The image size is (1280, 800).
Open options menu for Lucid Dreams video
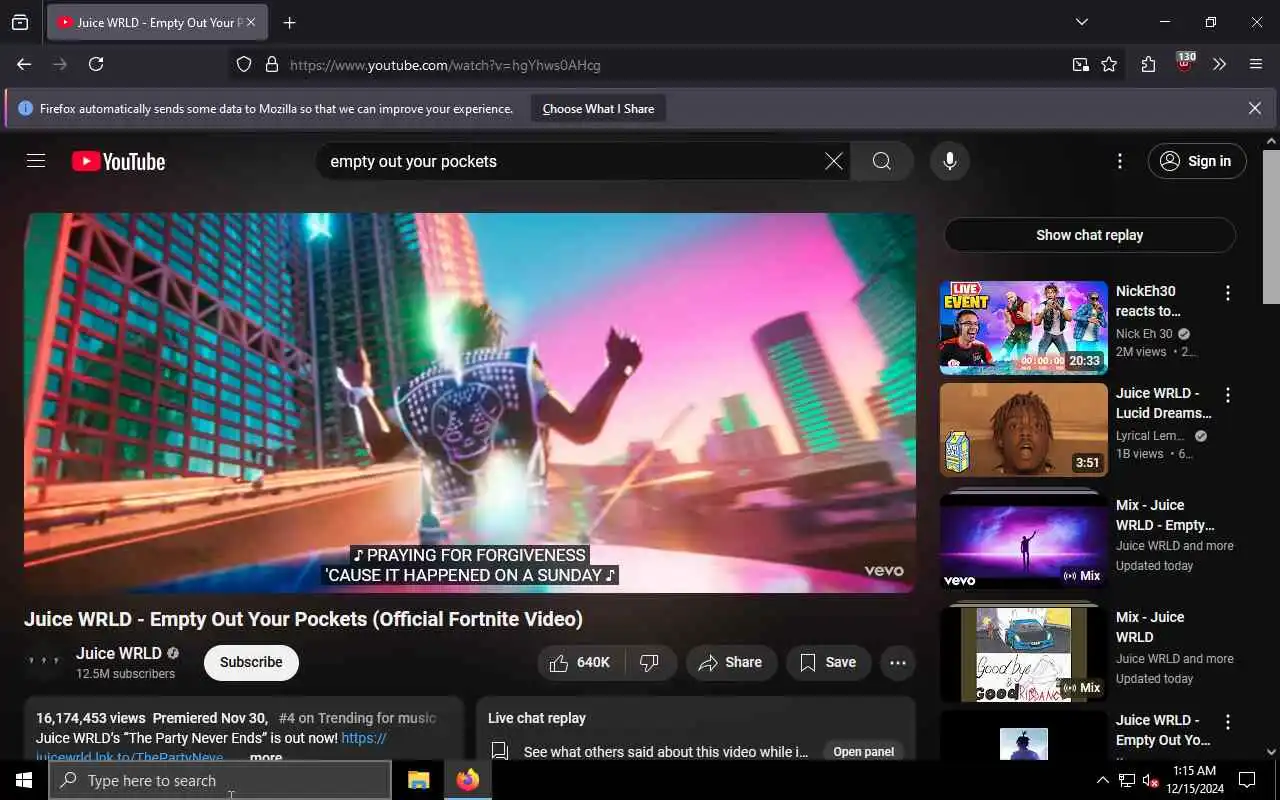pos(1227,395)
